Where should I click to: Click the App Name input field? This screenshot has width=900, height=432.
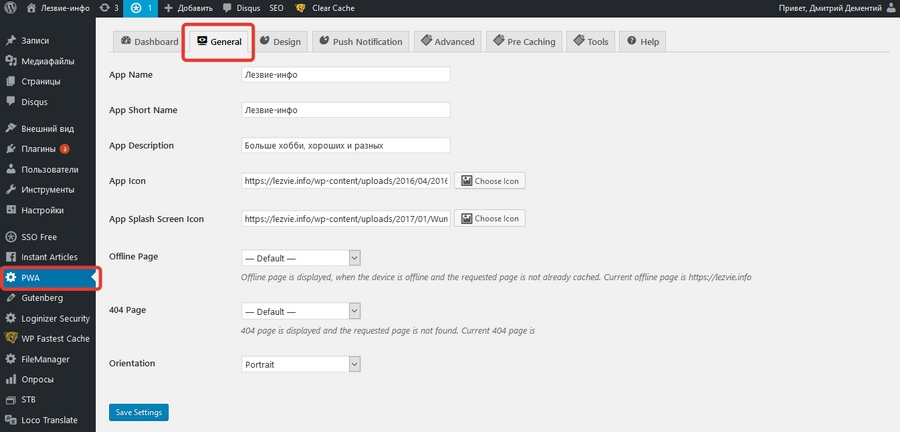[346, 75]
